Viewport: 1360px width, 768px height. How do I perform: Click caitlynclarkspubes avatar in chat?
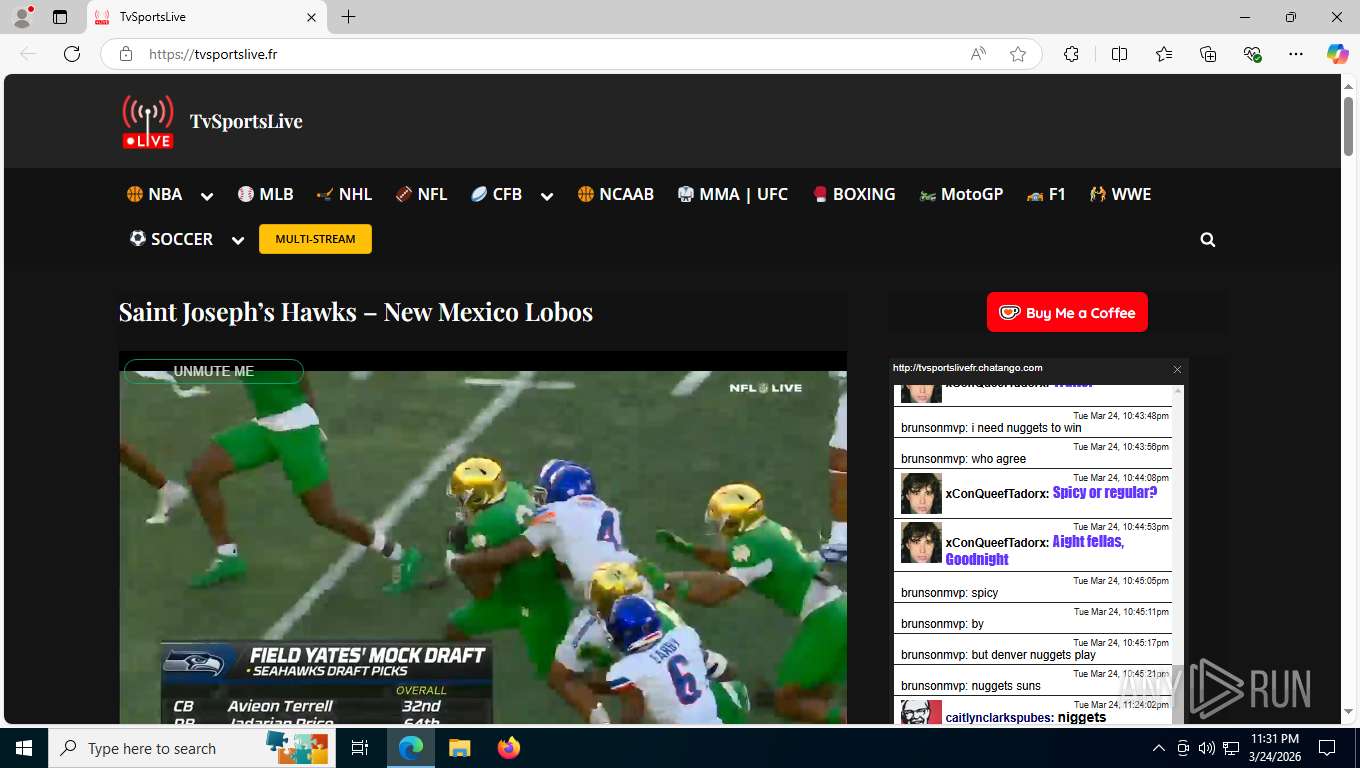coord(921,712)
